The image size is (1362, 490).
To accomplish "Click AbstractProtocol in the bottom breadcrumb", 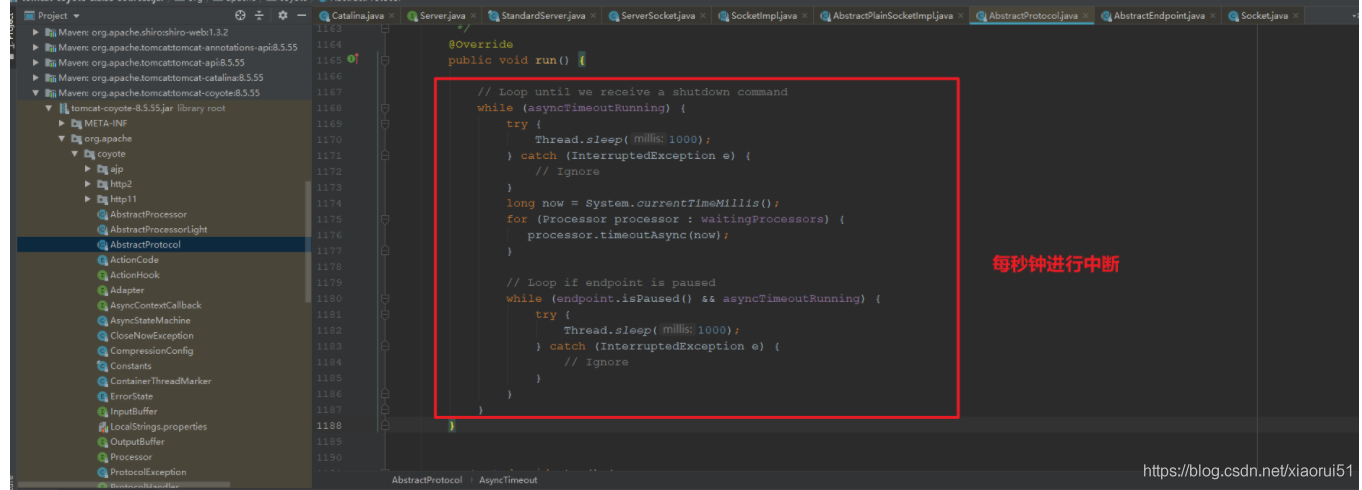I will click(x=427, y=480).
